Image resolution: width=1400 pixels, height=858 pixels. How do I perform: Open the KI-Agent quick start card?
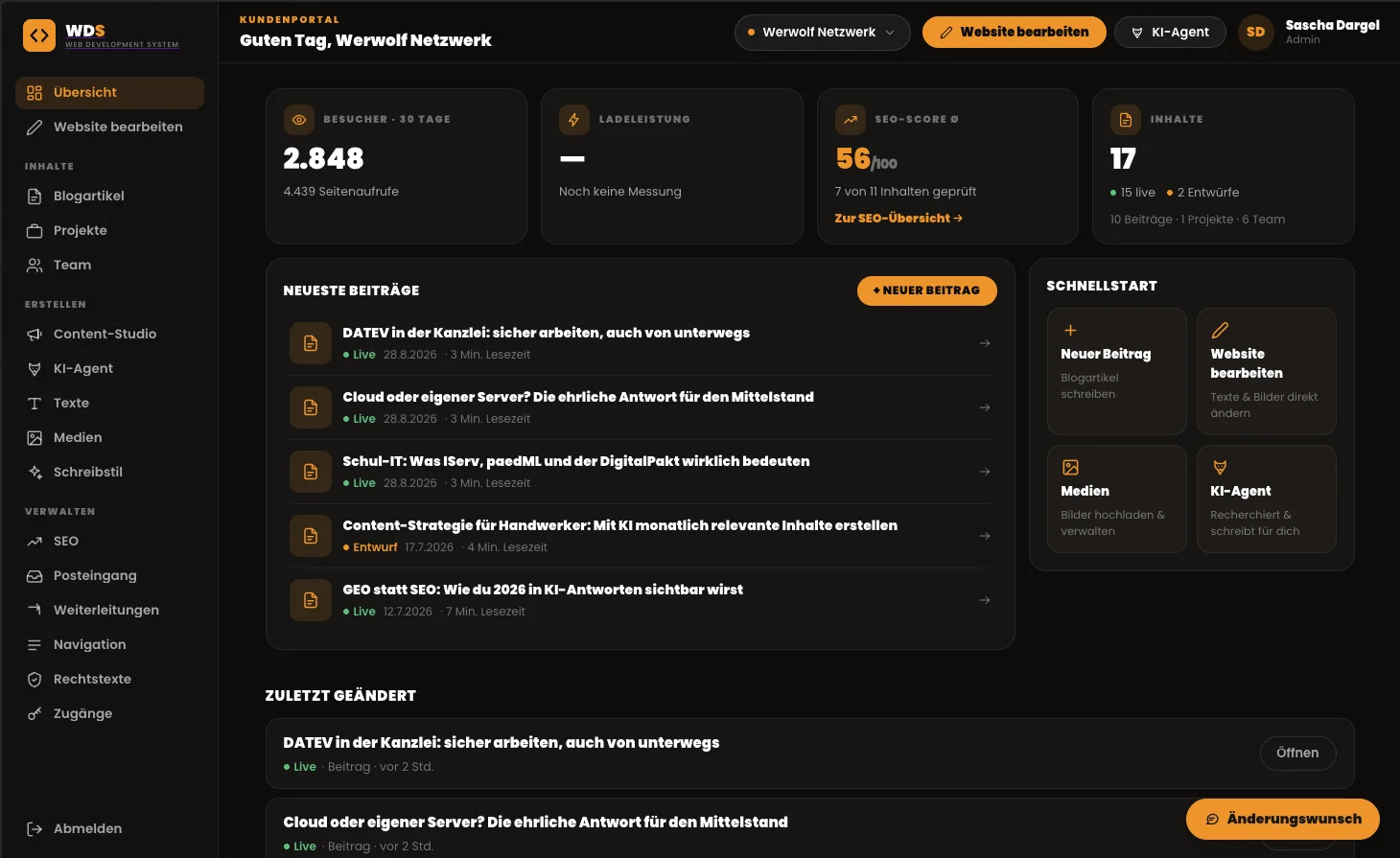(x=1267, y=499)
